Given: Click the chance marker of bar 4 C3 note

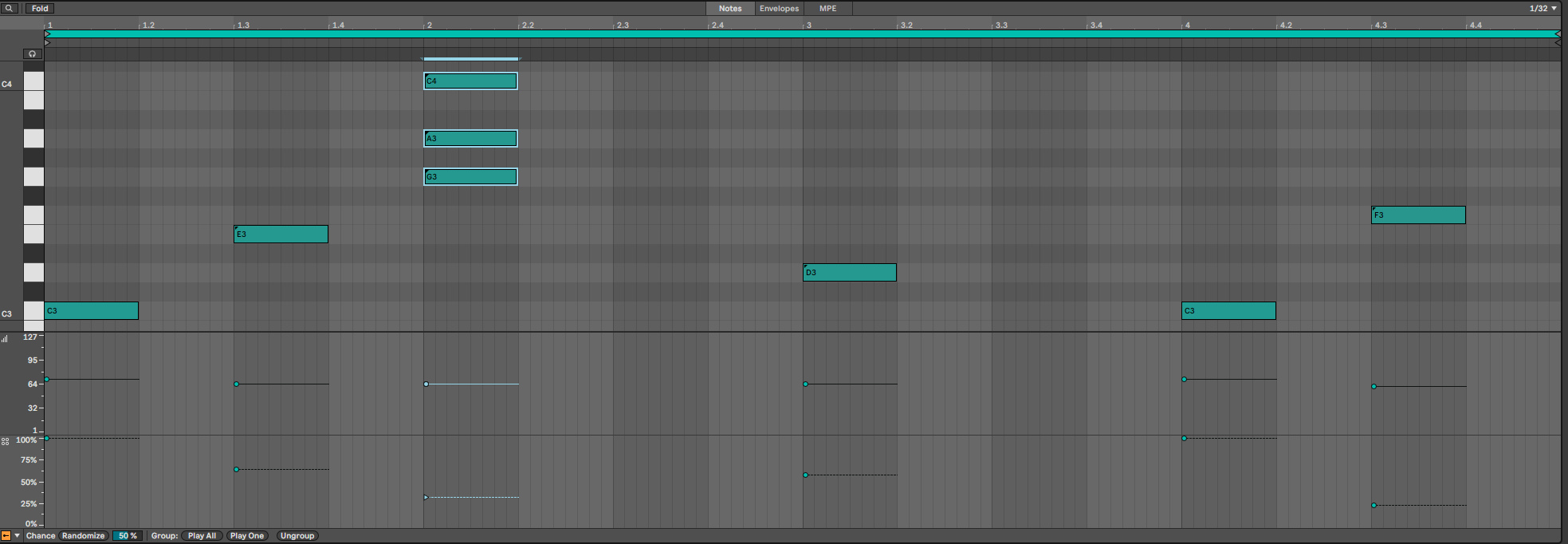Looking at the screenshot, I should click(1185, 439).
